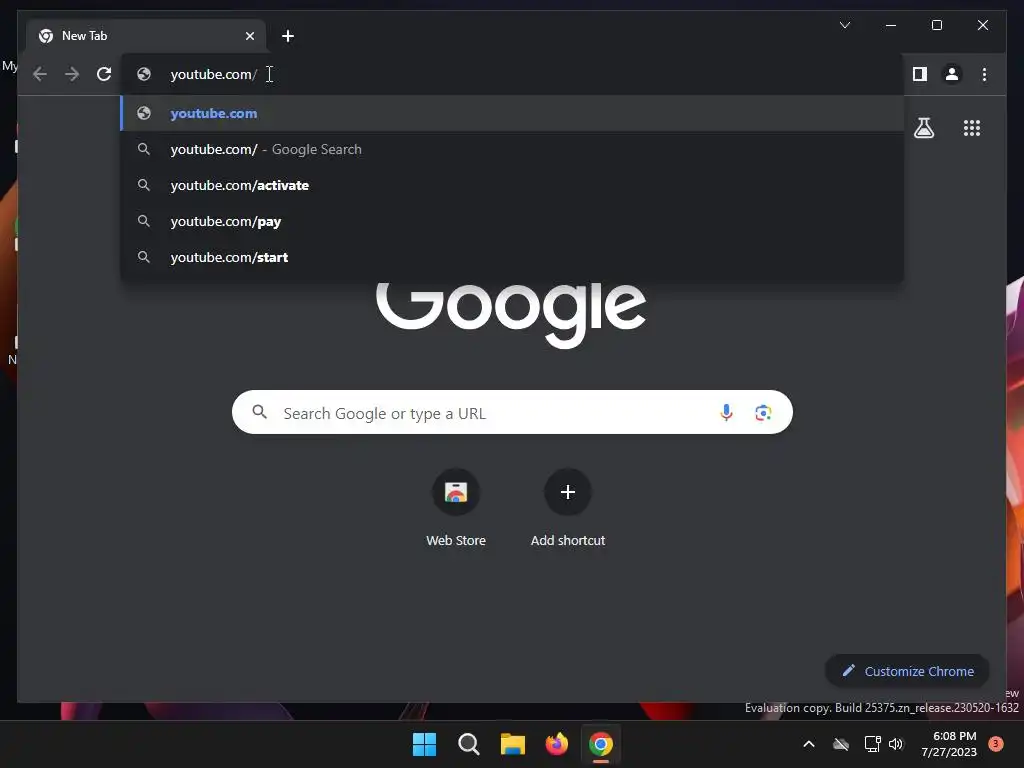Click the address bar with youtube.com/

click(512, 74)
